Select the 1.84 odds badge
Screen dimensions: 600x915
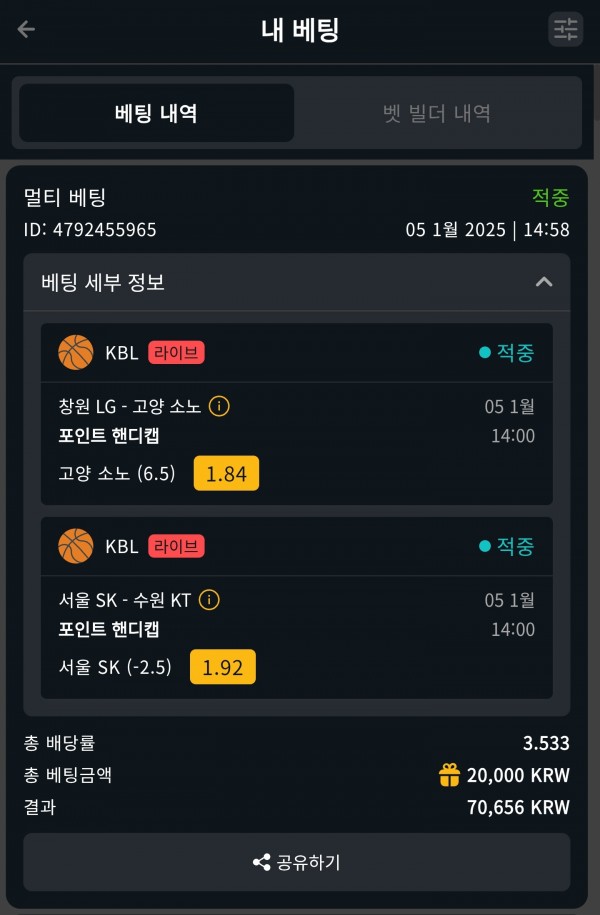click(x=226, y=473)
